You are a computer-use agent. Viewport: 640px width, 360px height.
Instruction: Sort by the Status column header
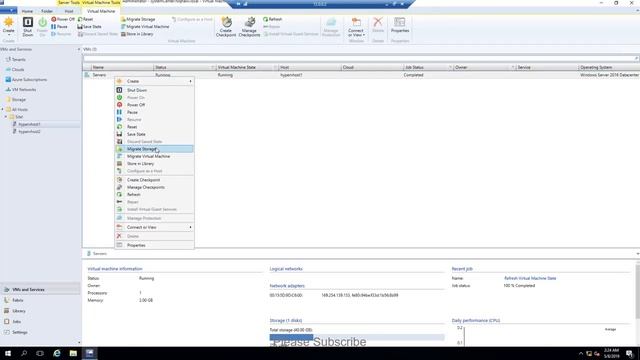(184, 67)
